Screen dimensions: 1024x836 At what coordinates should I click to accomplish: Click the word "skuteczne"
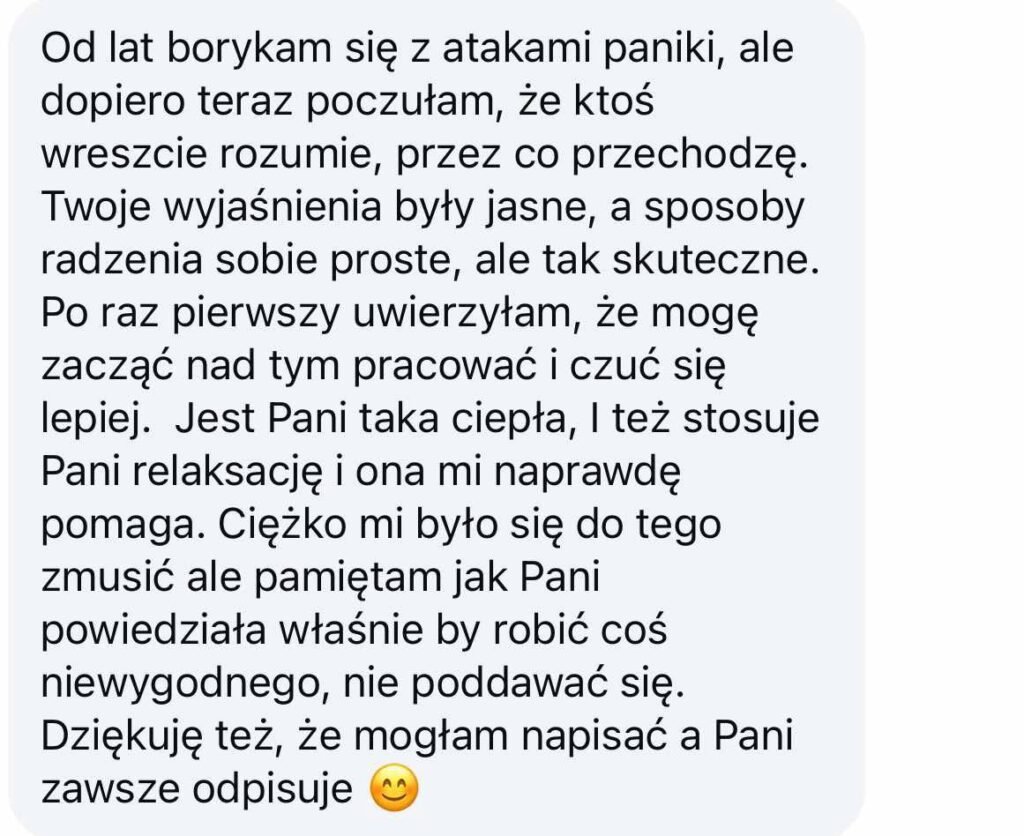click(x=716, y=261)
